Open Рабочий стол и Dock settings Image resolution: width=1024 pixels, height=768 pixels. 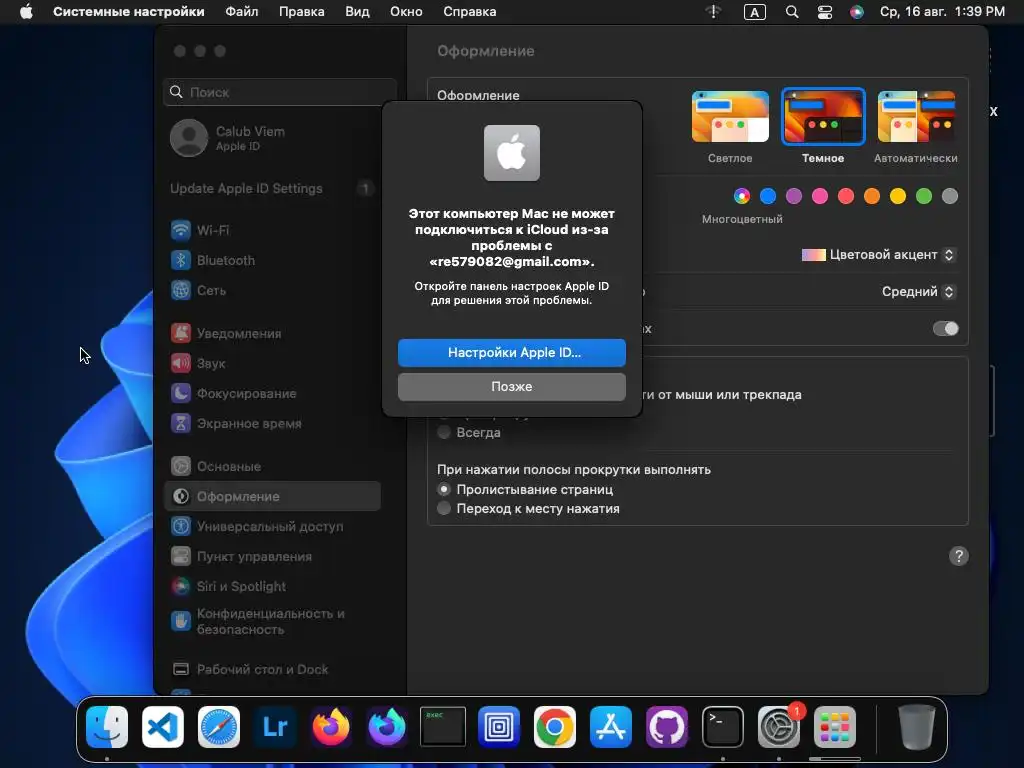coord(272,669)
